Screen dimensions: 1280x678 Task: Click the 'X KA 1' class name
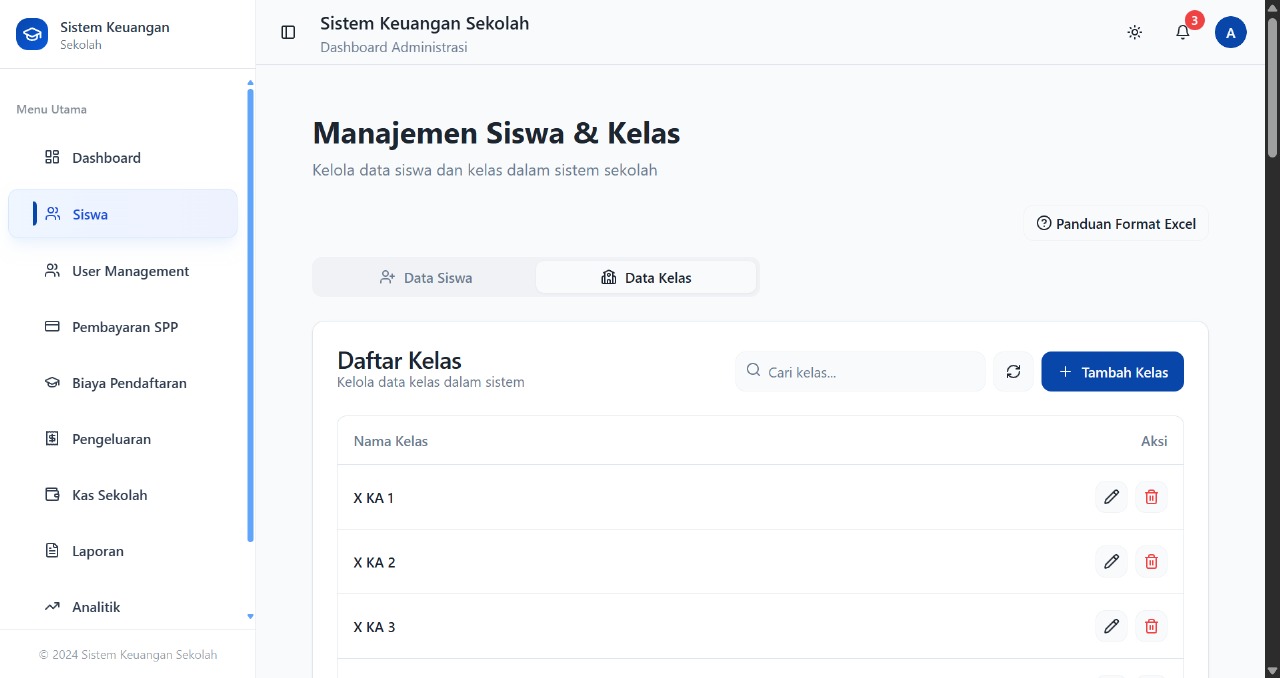coord(374,498)
